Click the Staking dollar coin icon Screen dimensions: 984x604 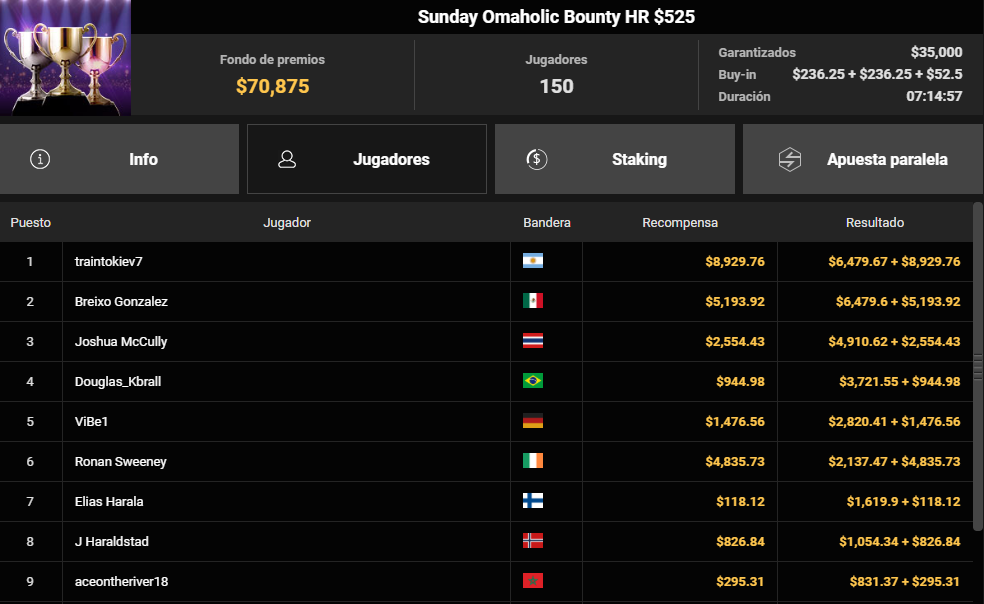[x=536, y=159]
